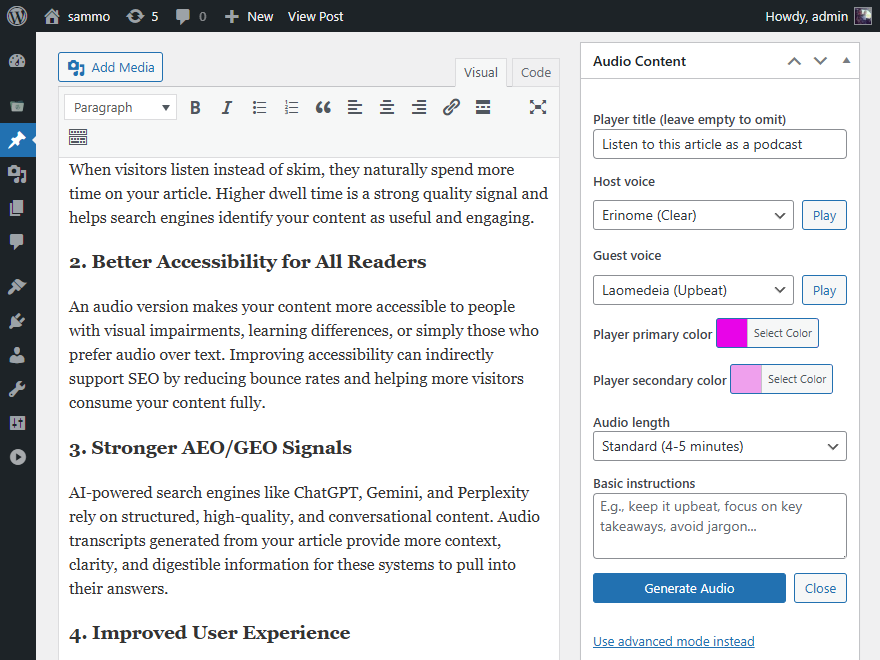
Task: Center align the text
Action: (x=387, y=107)
